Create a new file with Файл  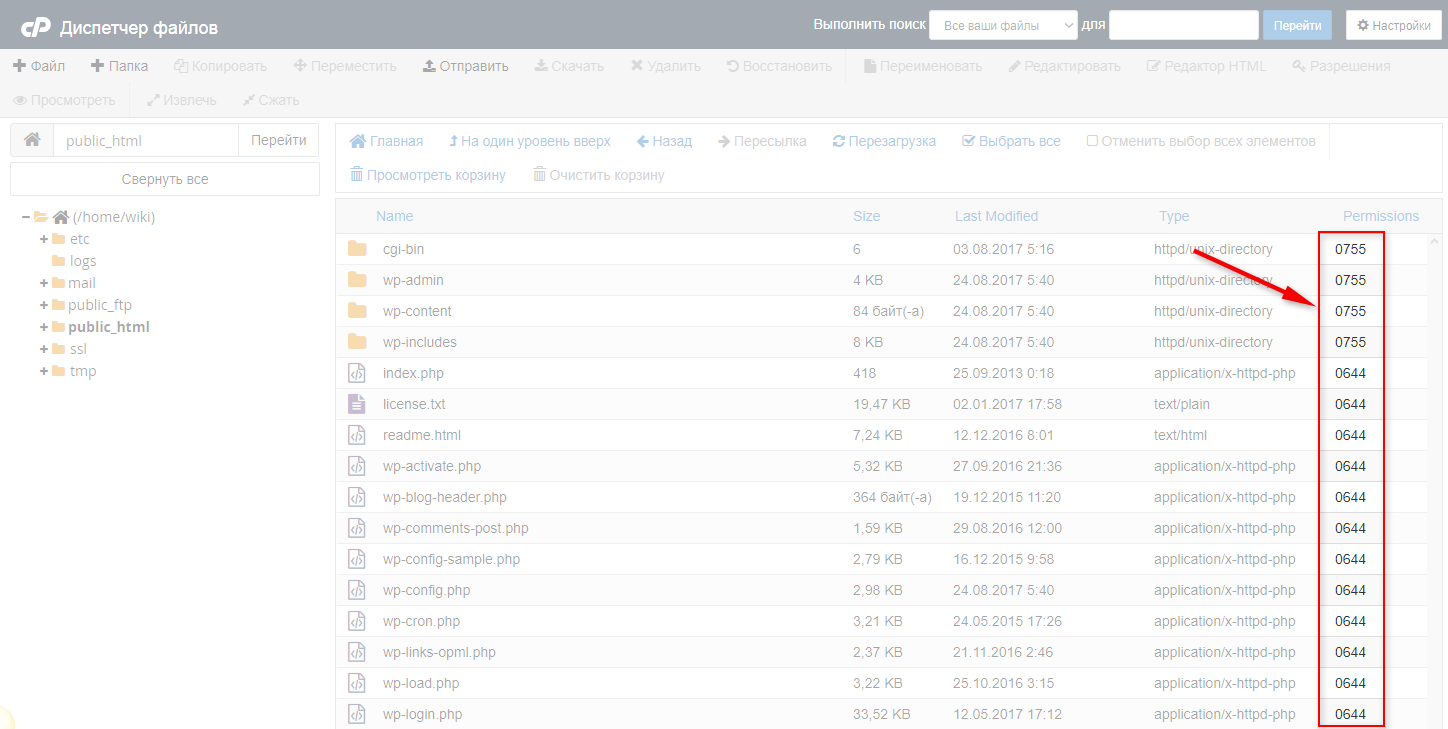click(39, 66)
